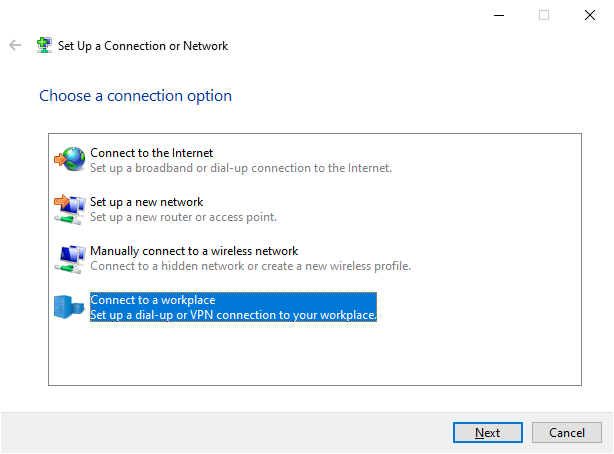Click the Set up a new network icon
The image size is (614, 454).
(70, 208)
